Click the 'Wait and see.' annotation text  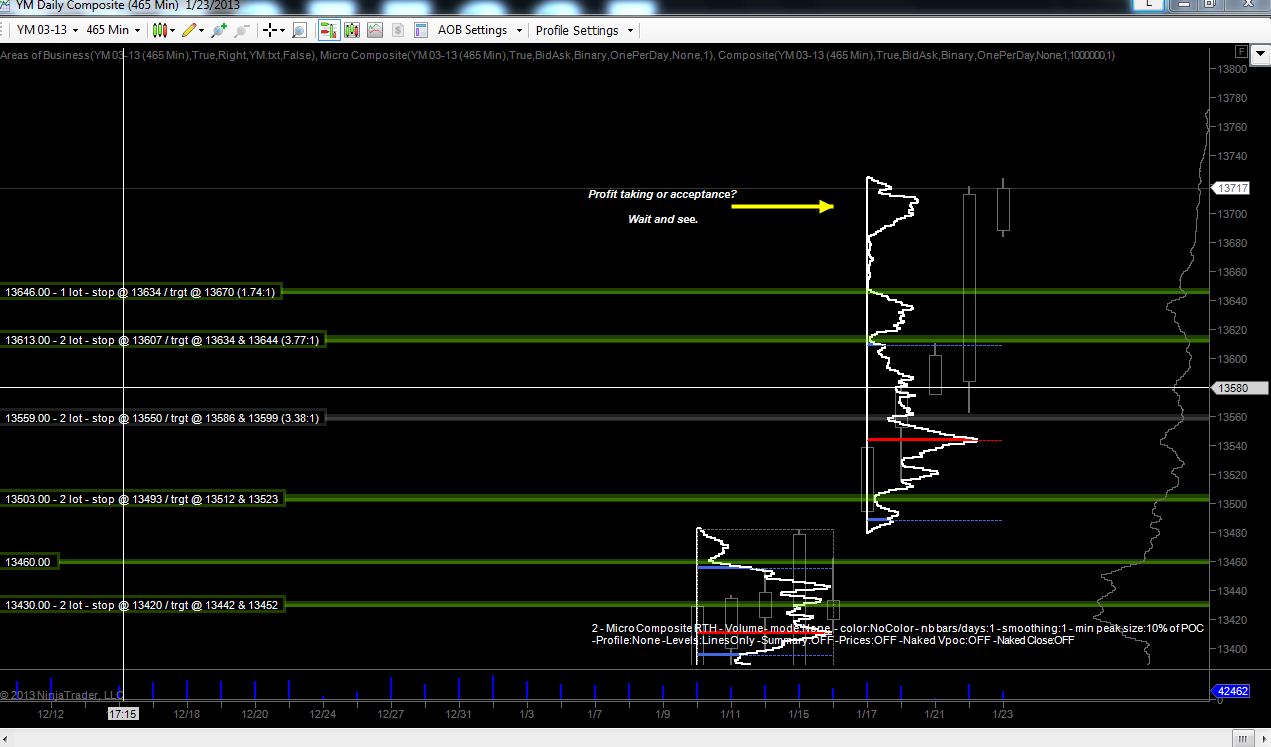pyautogui.click(x=662, y=219)
